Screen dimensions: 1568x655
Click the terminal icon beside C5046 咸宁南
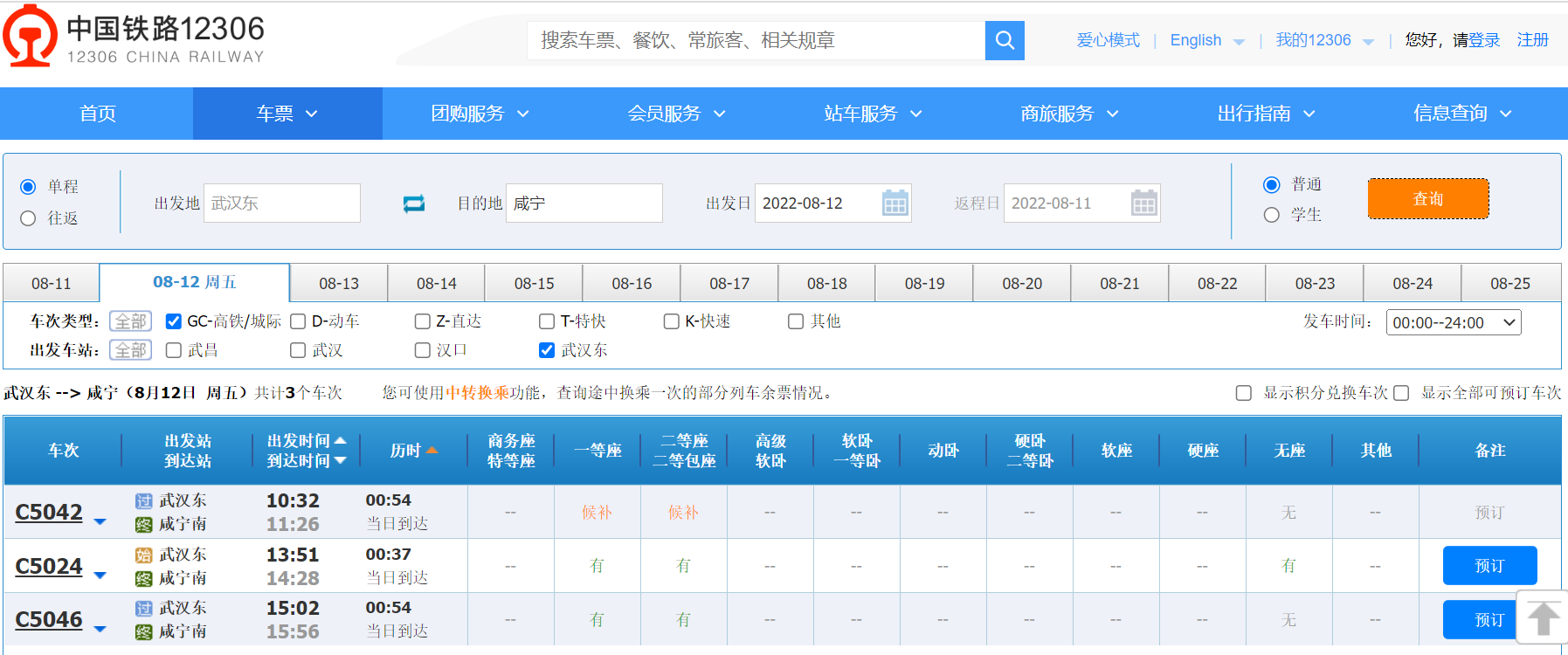coord(144,632)
